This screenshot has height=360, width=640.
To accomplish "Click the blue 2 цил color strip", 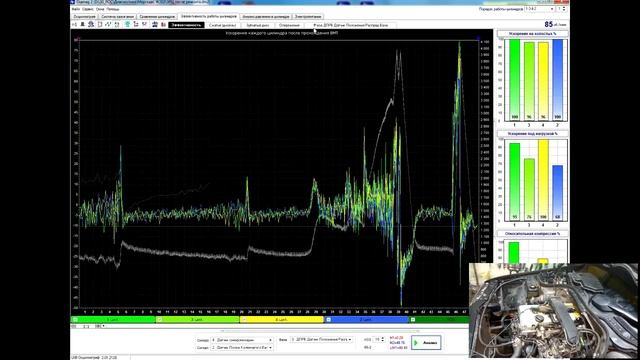I will (367, 320).
